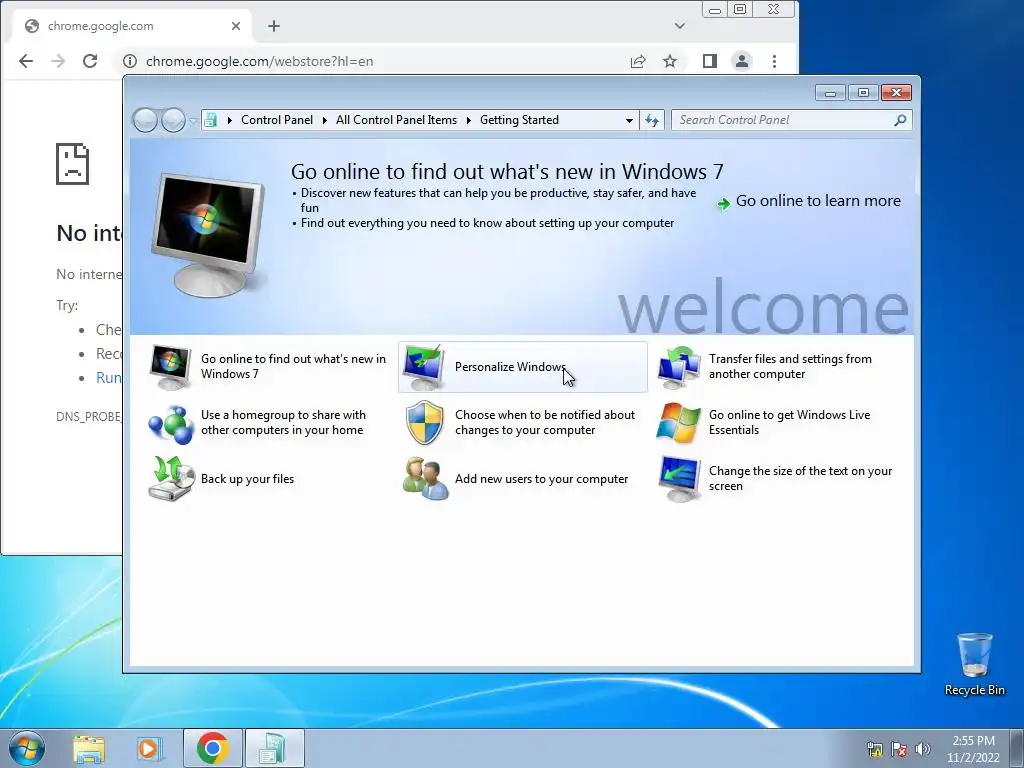The height and width of the screenshot is (768, 1024).
Task: Select the All Control Panel Items breadcrumb
Action: point(396,120)
